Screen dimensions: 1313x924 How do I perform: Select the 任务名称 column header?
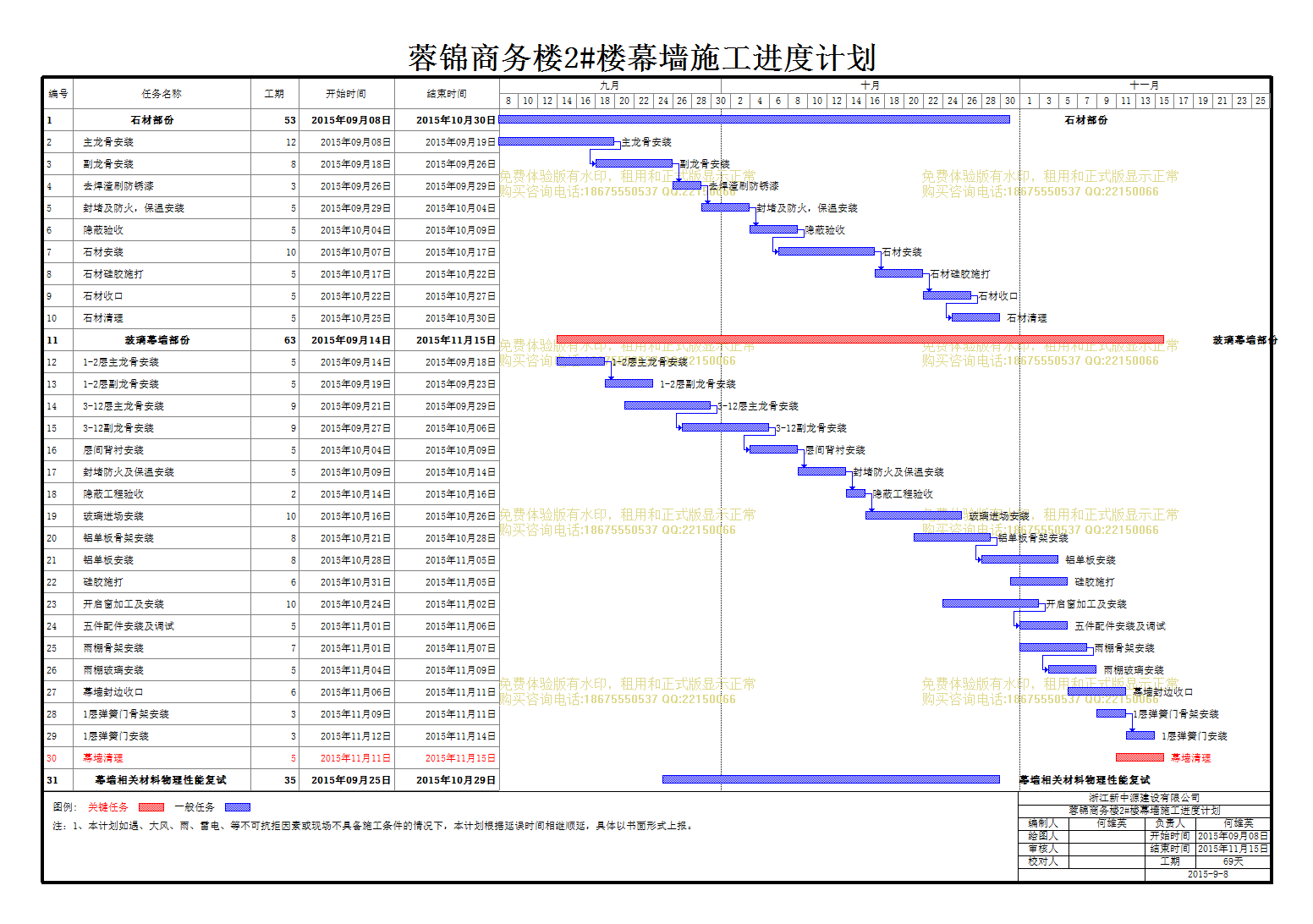(162, 94)
